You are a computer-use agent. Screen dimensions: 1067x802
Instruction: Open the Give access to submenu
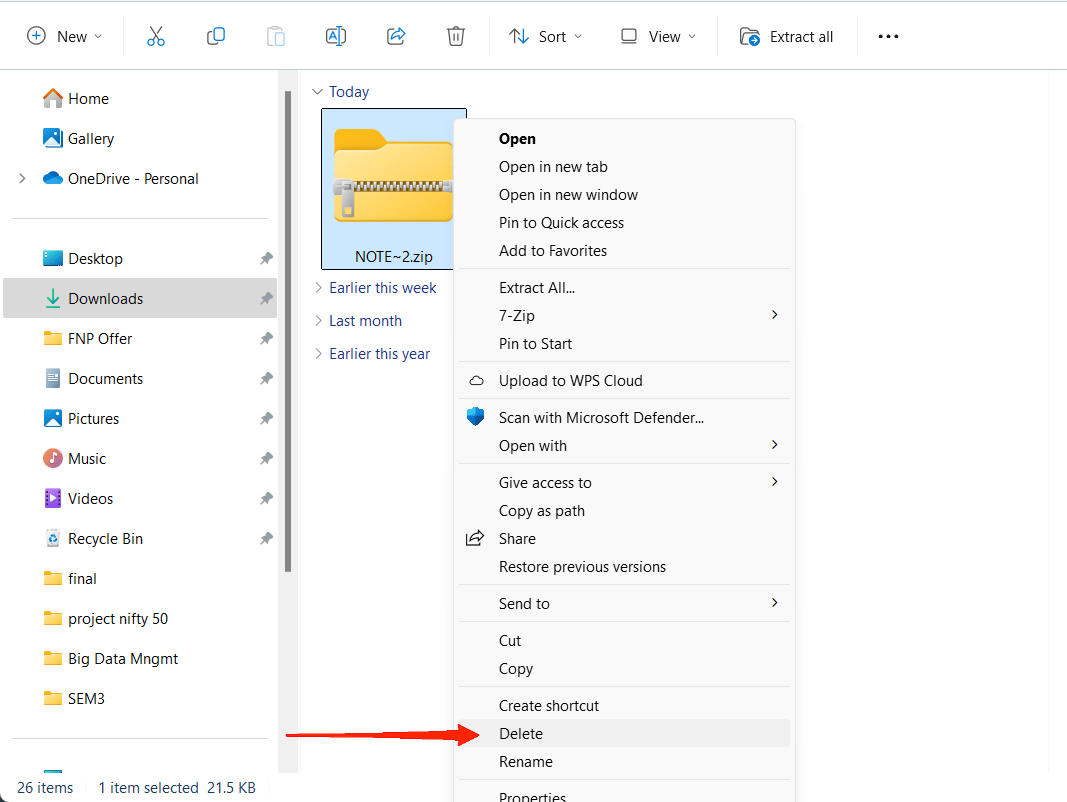624,482
